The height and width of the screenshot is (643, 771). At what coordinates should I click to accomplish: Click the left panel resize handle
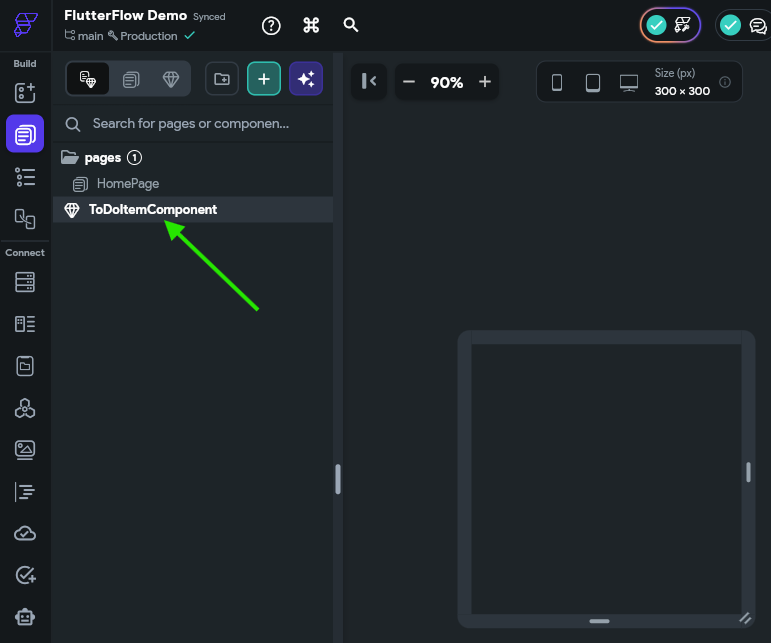pyautogui.click(x=338, y=479)
